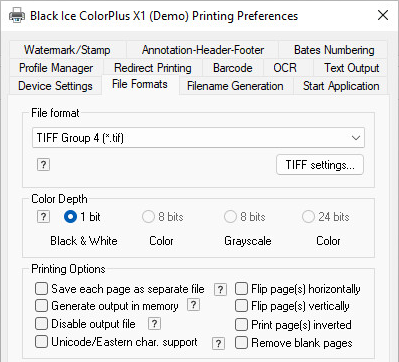Open help icon beside Color Depth options

tap(43, 217)
